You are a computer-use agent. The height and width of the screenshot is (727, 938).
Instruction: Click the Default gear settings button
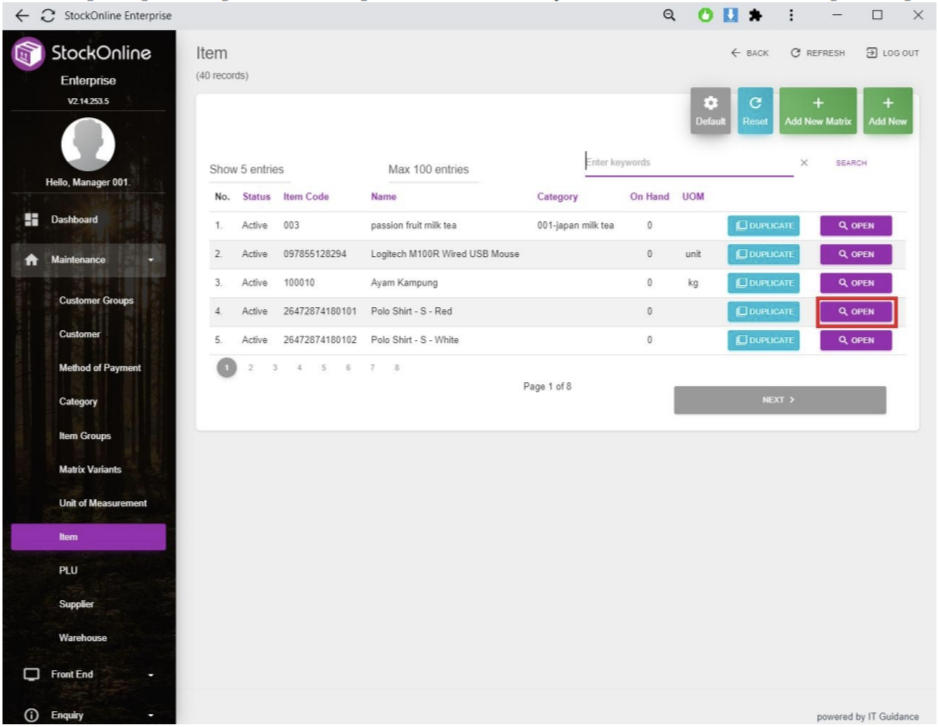tap(710, 110)
